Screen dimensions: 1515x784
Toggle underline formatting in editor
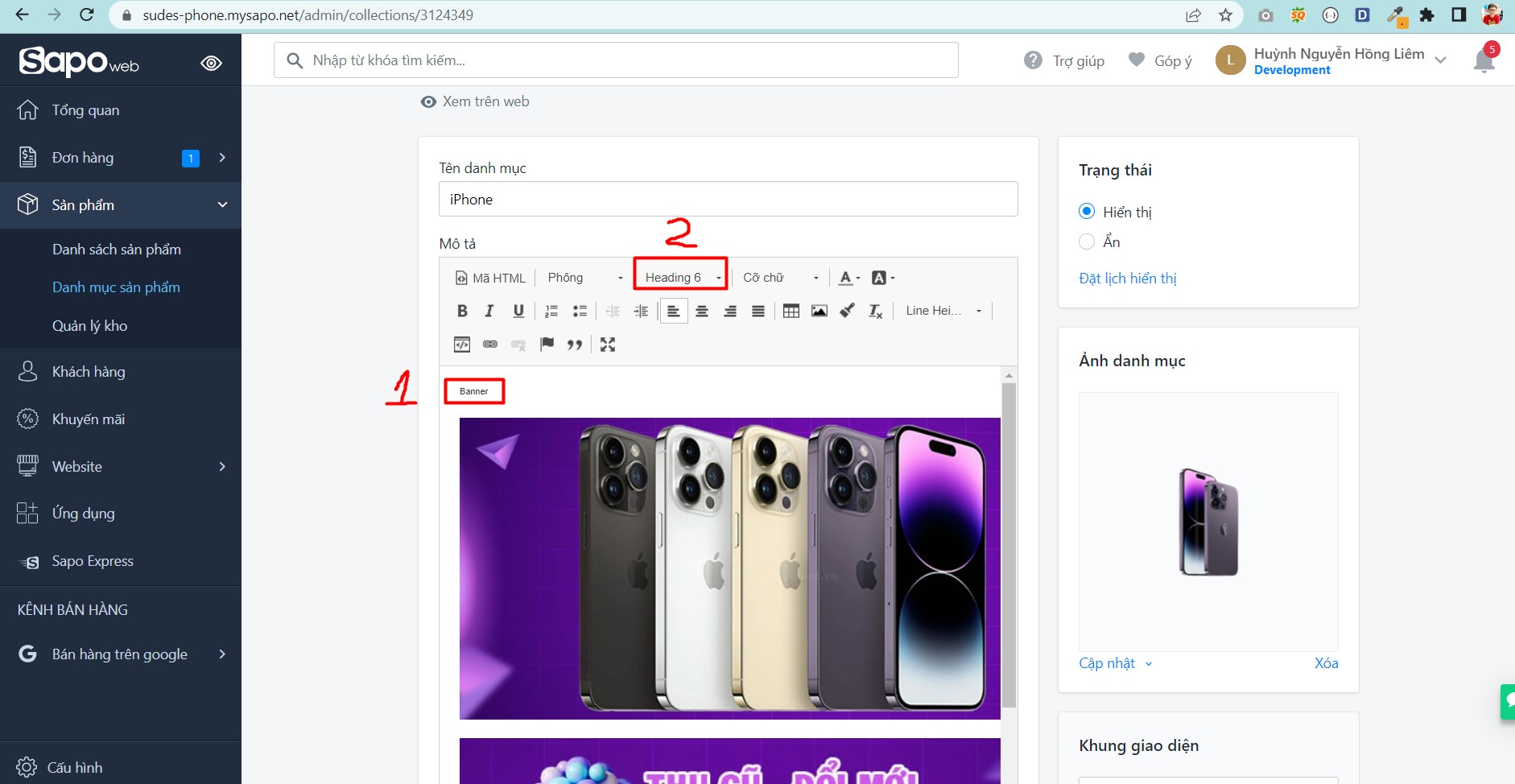518,311
